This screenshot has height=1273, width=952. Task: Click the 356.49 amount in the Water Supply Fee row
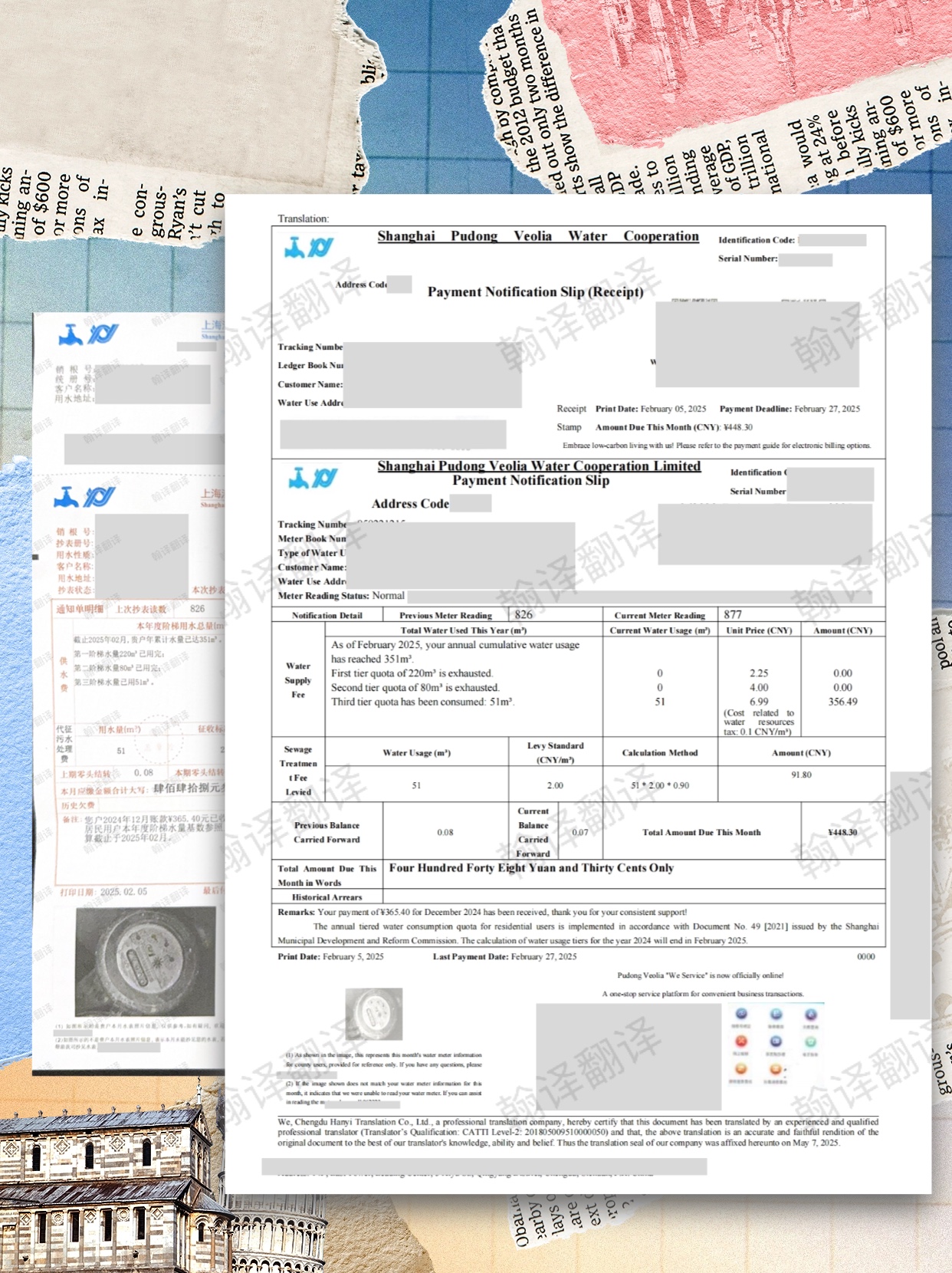tap(842, 702)
